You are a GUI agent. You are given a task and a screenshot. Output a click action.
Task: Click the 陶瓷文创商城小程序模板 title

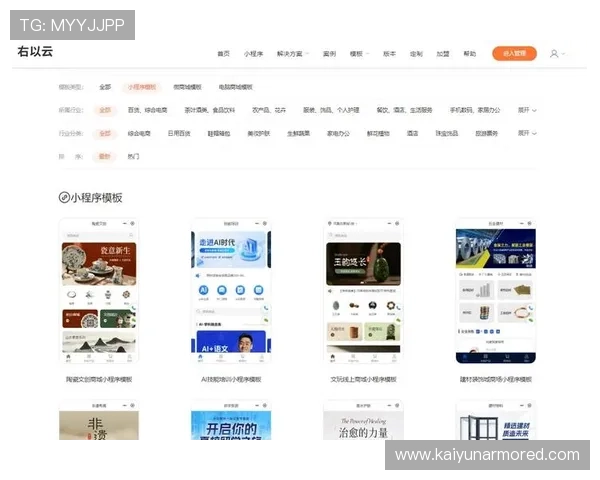(x=99, y=379)
